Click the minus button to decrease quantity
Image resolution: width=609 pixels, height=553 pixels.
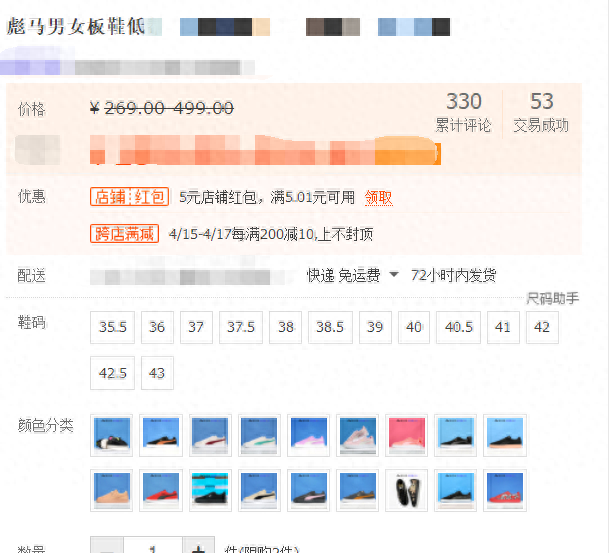coord(107,548)
